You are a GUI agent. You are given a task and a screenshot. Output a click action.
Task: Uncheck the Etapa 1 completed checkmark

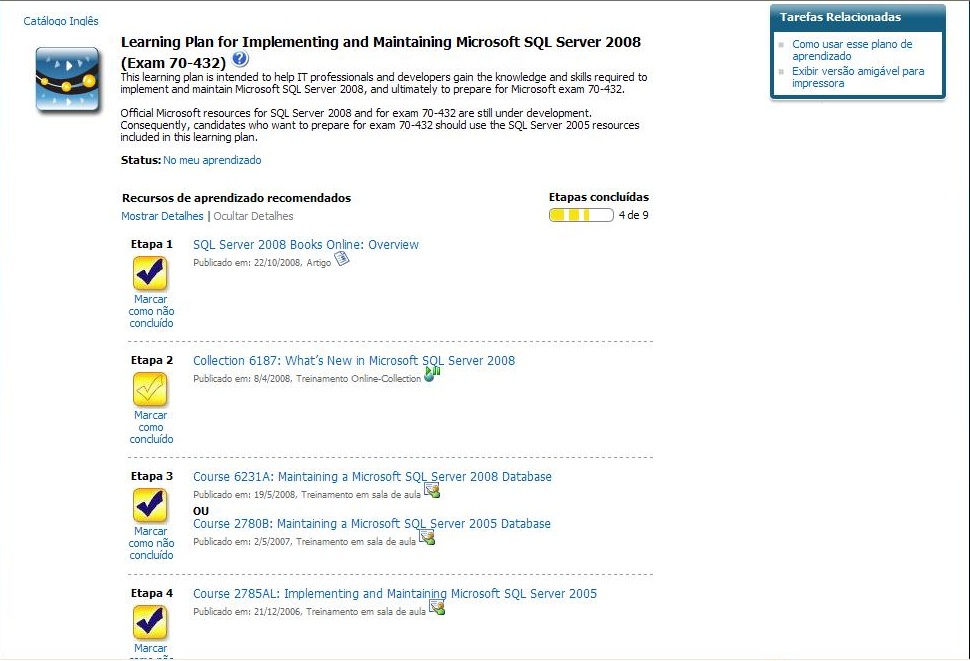150,273
